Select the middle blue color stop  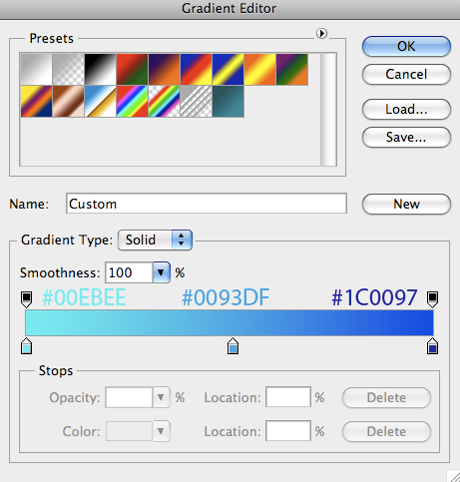(x=233, y=346)
